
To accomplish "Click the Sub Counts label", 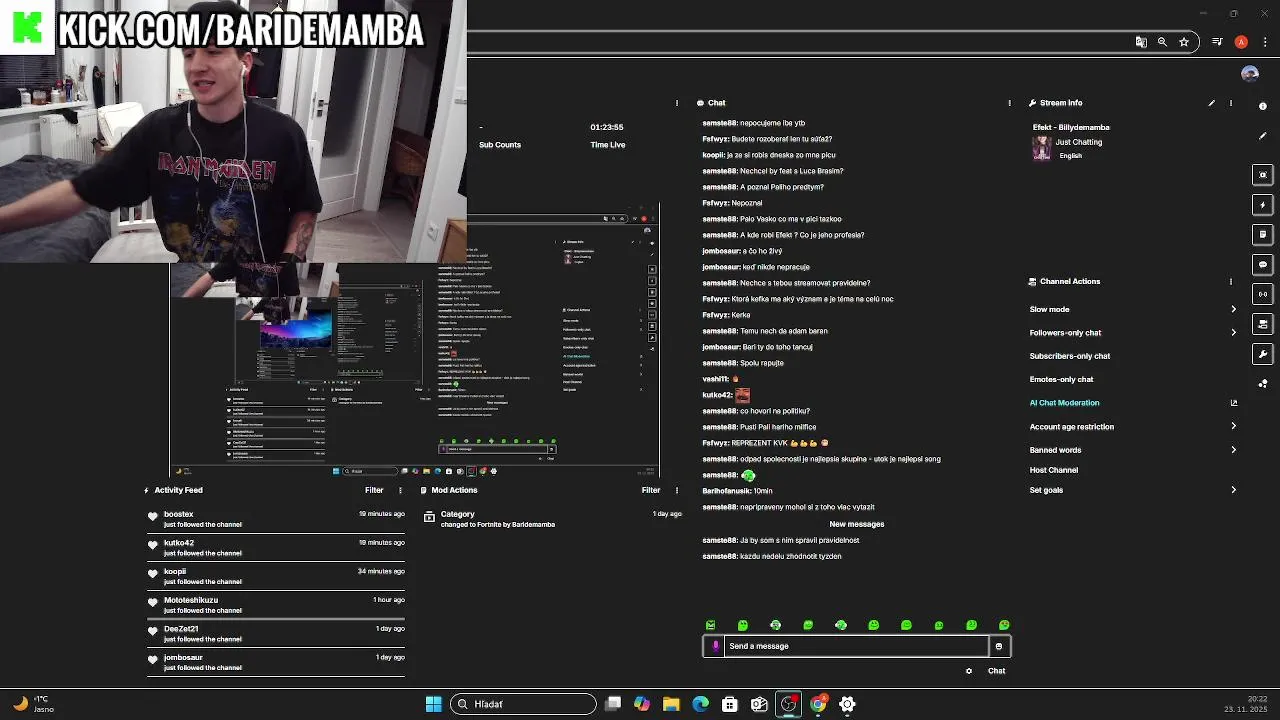I will [500, 145].
